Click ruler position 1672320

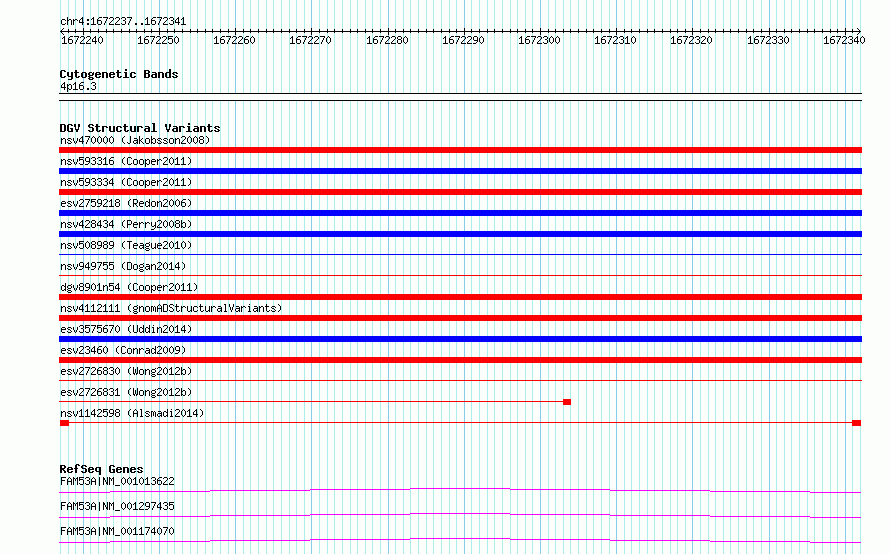(x=691, y=40)
